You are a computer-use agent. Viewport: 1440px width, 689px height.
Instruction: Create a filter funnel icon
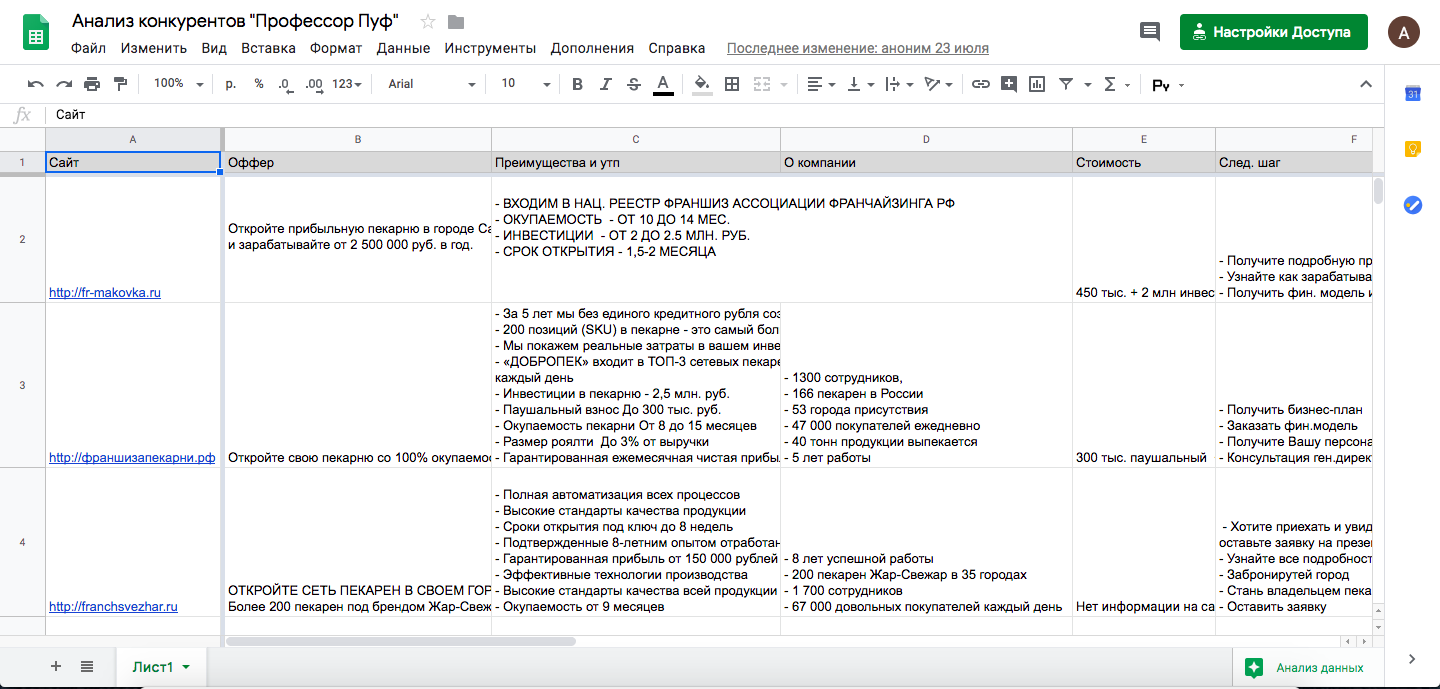coord(1066,84)
